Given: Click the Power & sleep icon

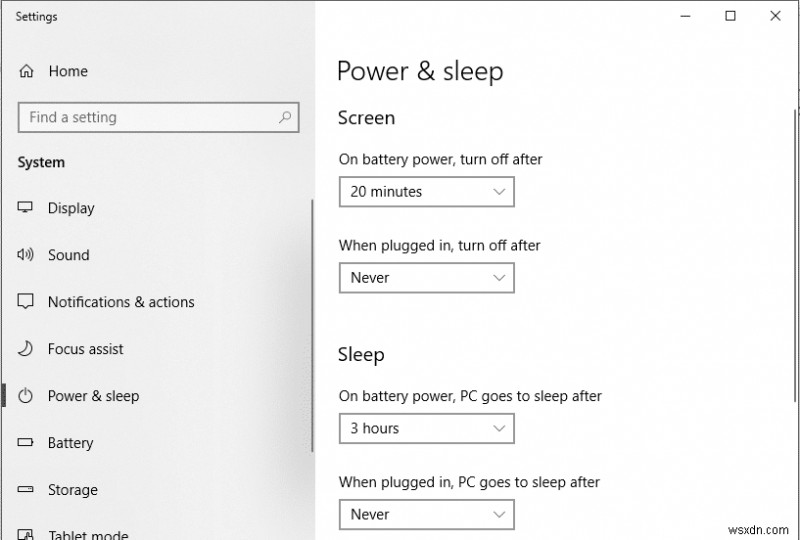Looking at the screenshot, I should tap(26, 396).
